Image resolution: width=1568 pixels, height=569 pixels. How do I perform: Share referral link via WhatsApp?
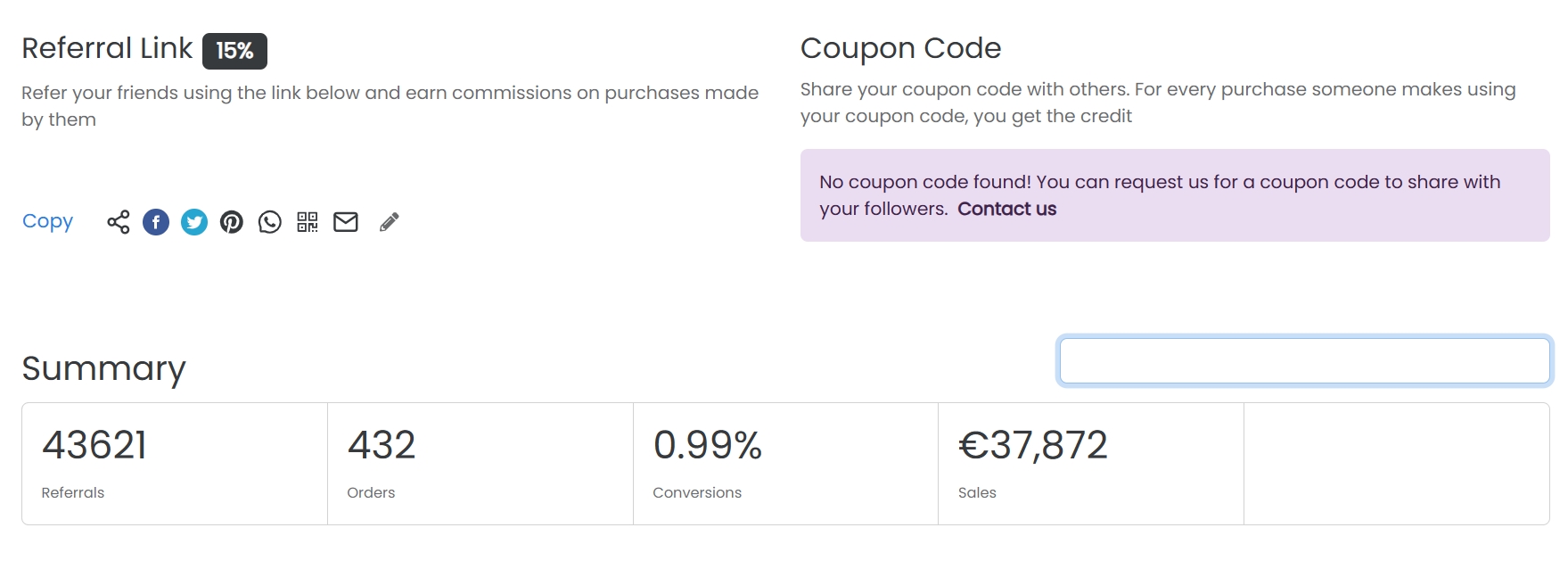[270, 222]
